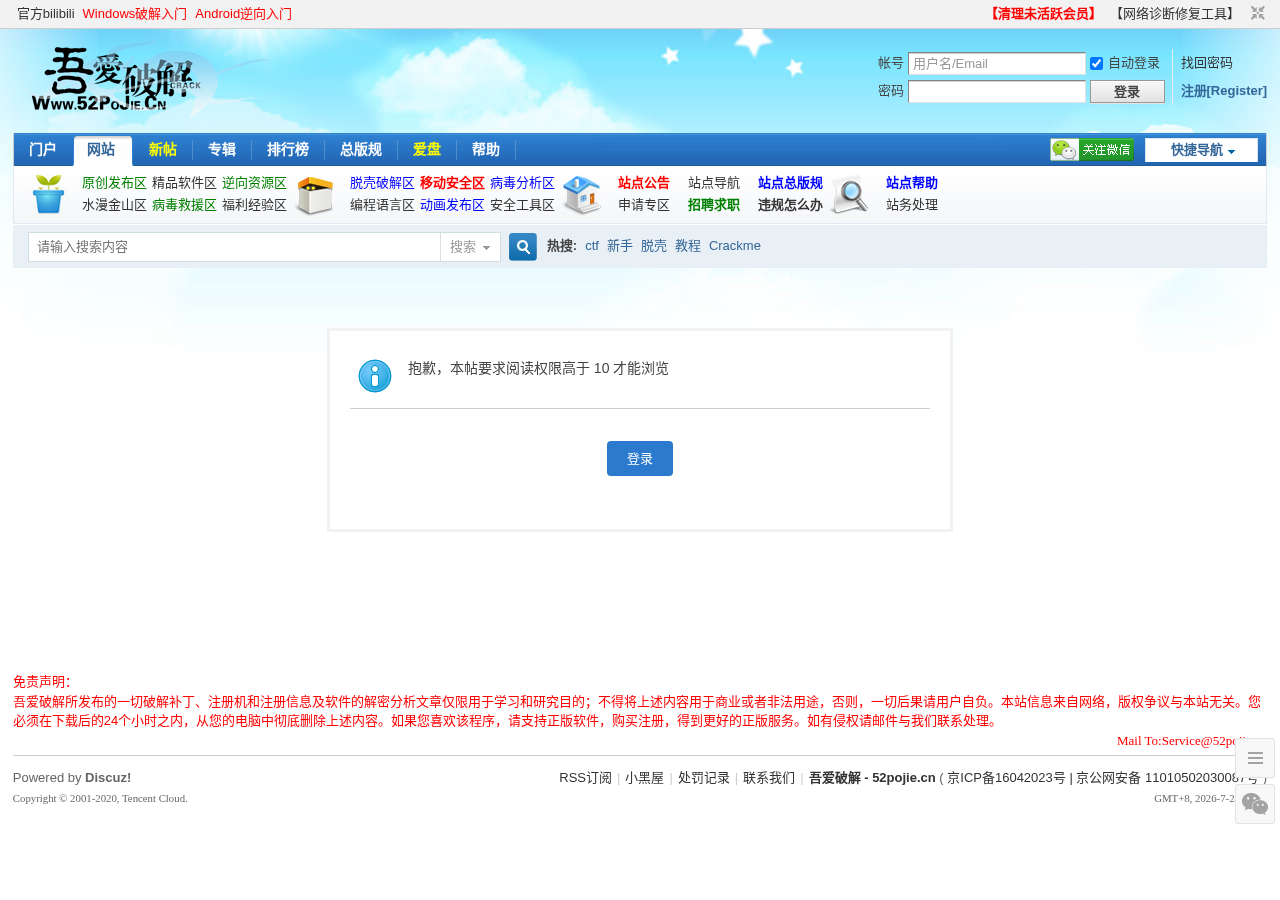Click the blue magnifier search button
1280x900 pixels.
tap(523, 247)
